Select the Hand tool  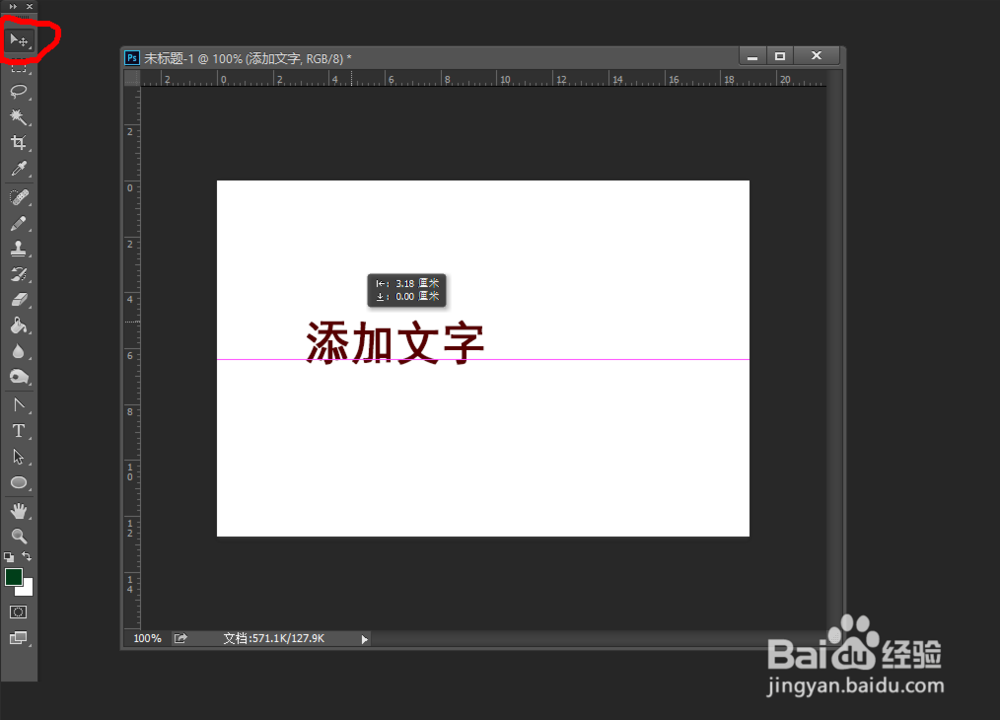20,510
